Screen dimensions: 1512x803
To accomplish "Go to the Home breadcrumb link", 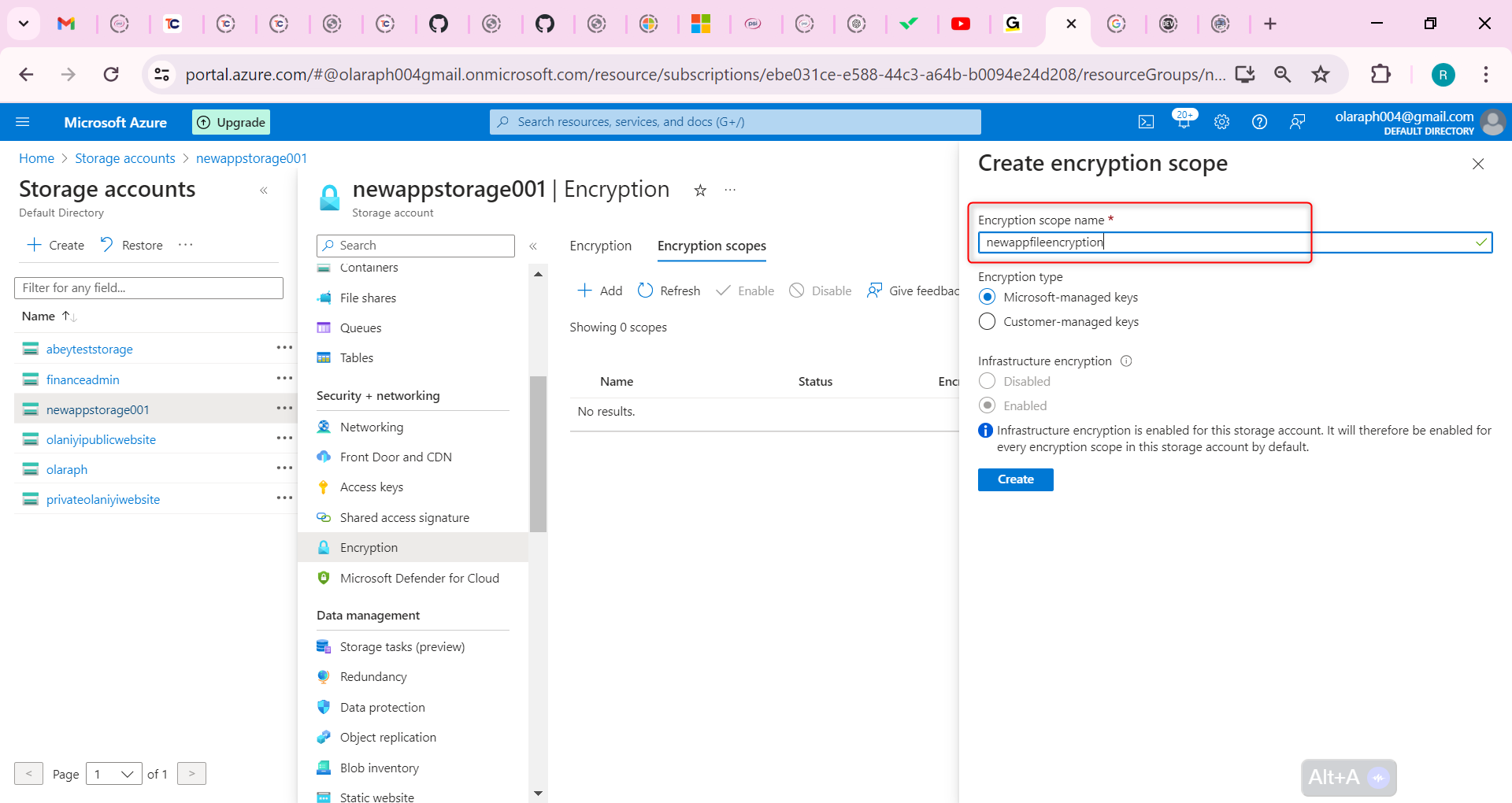I will coord(36,158).
